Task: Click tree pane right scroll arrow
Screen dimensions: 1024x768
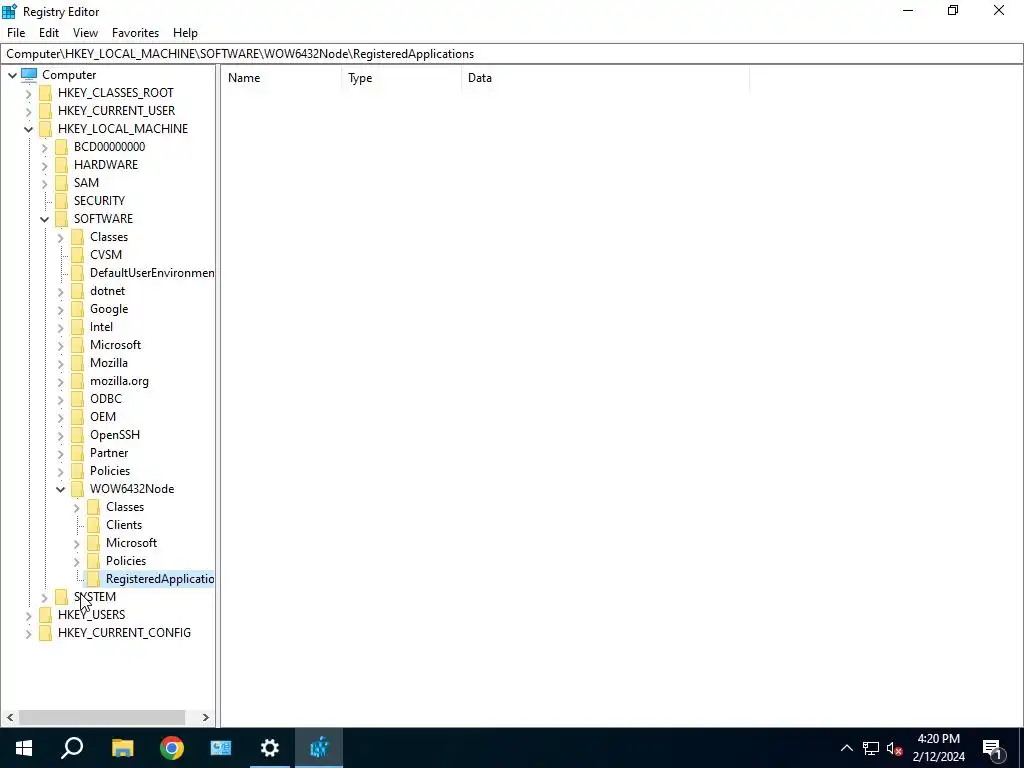Action: pos(206,718)
